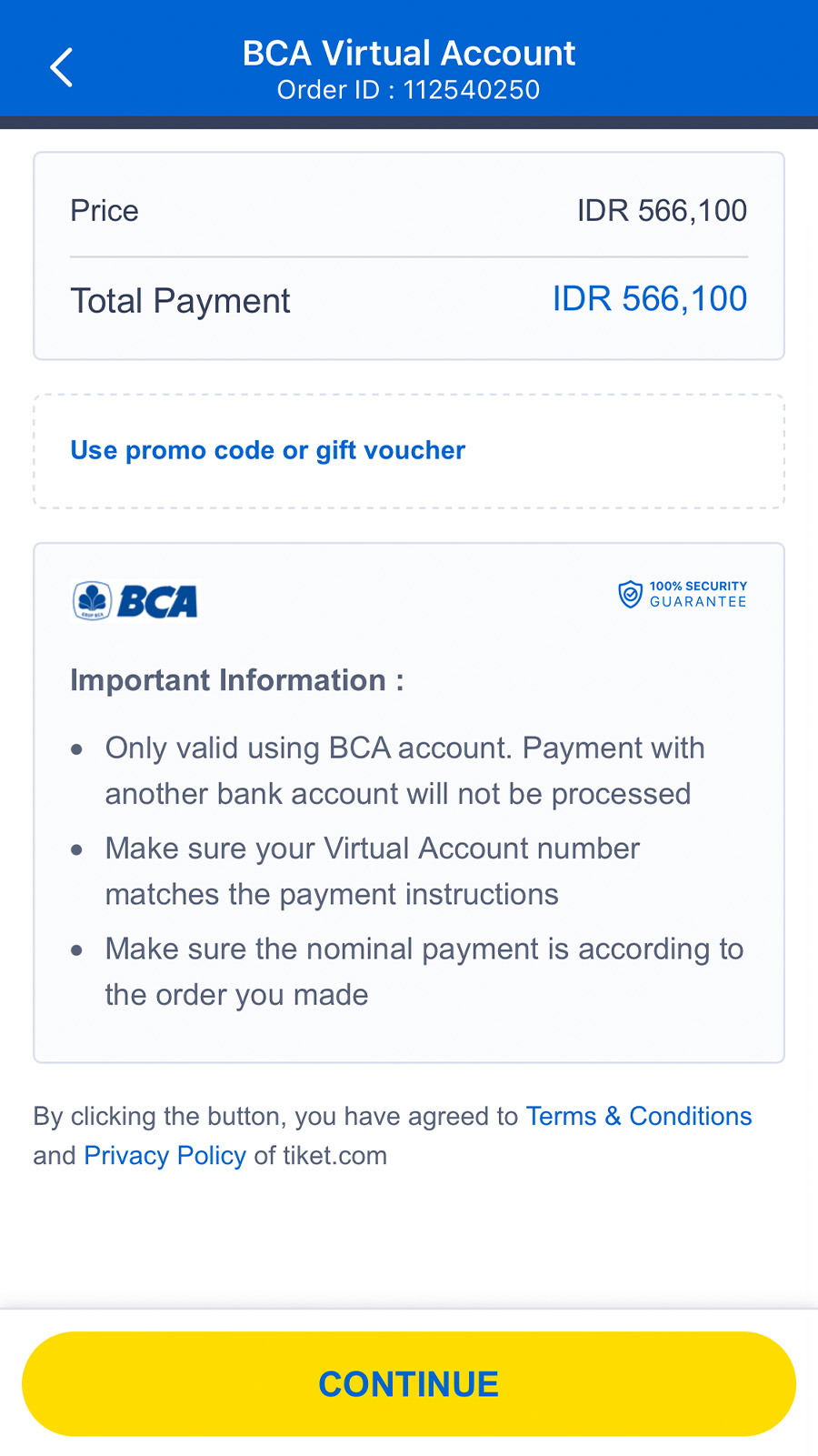Open the Privacy Policy link
This screenshot has width=818, height=1456.
[x=165, y=1155]
